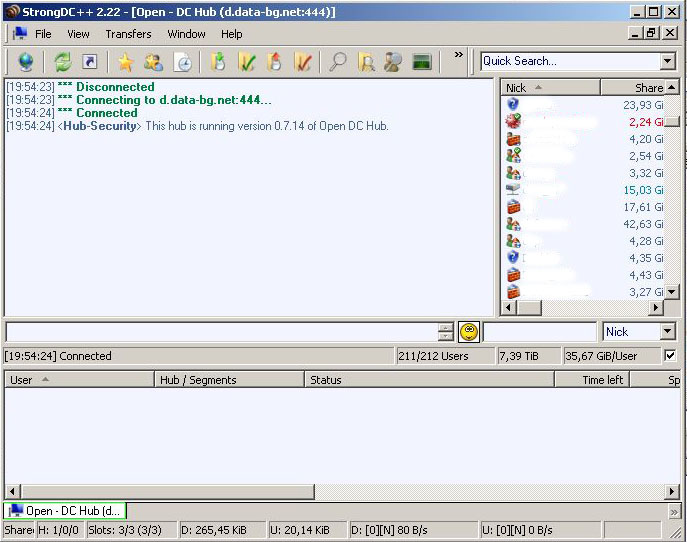Click user icon in the 4,28 Gi row

pos(513,241)
